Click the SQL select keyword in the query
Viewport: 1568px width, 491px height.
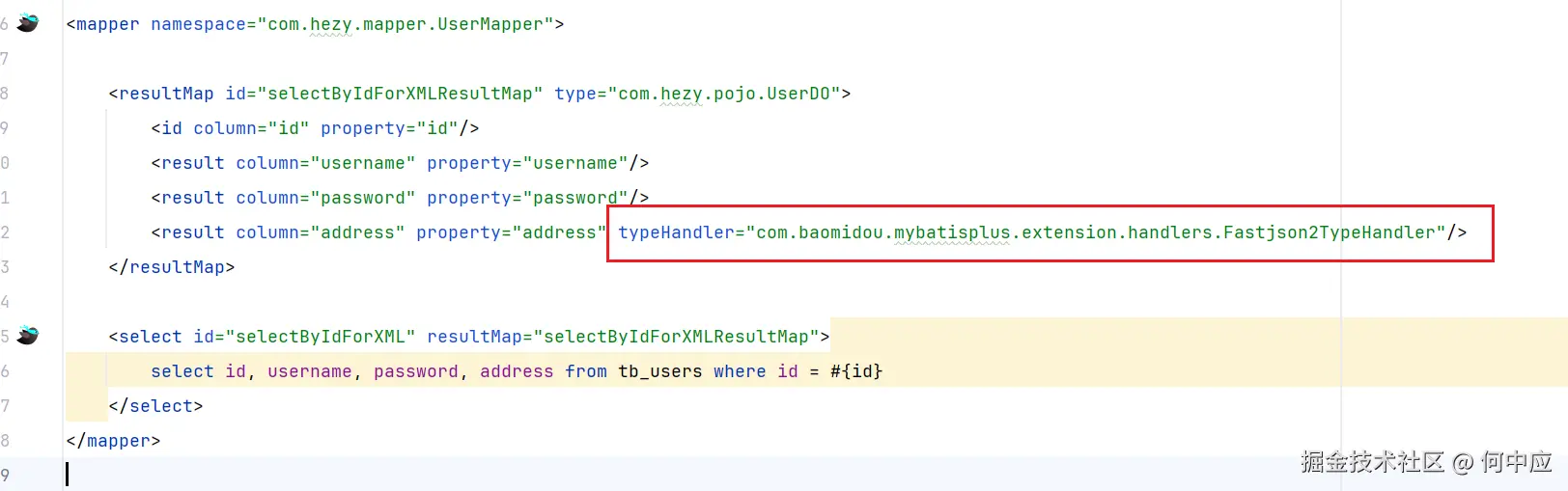pos(182,371)
